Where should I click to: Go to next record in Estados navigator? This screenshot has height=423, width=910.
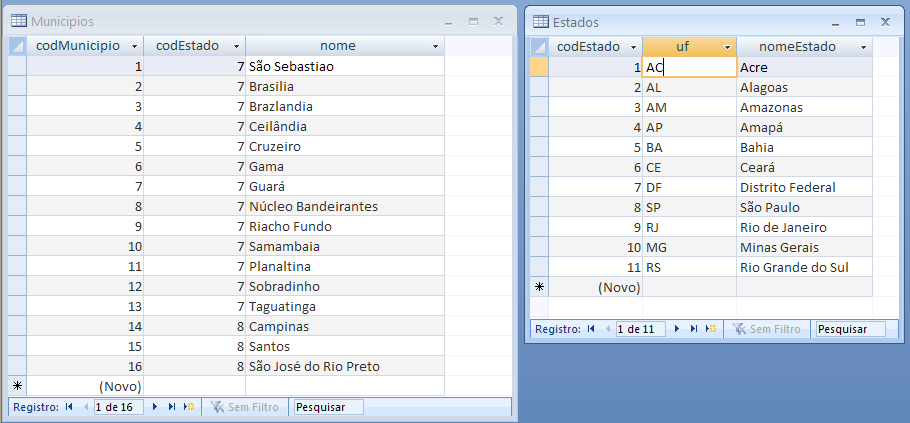(x=677, y=329)
